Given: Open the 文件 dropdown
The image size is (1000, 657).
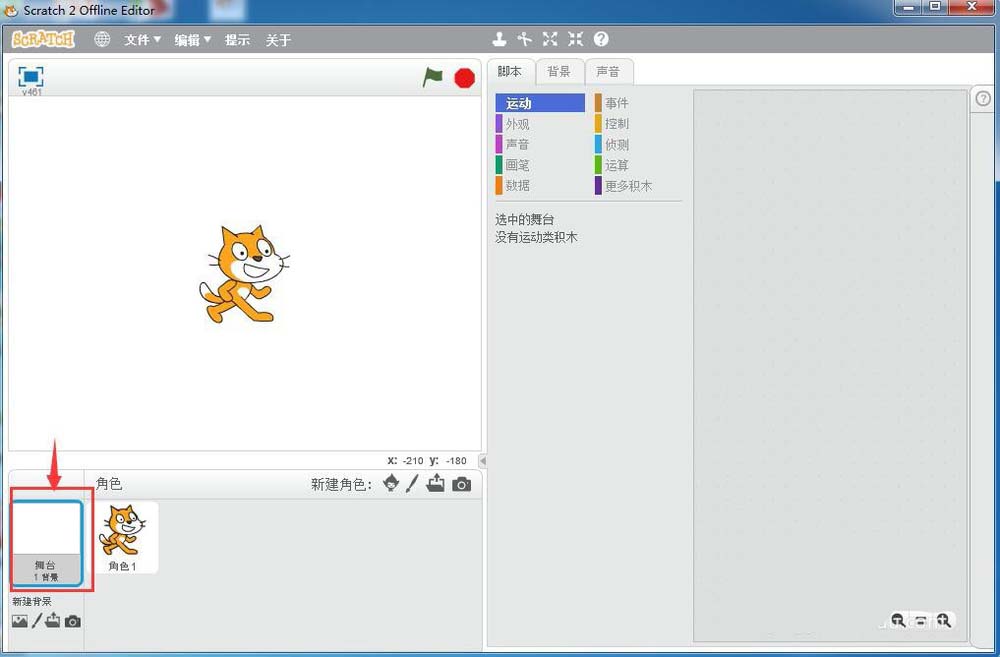Looking at the screenshot, I should (x=142, y=39).
